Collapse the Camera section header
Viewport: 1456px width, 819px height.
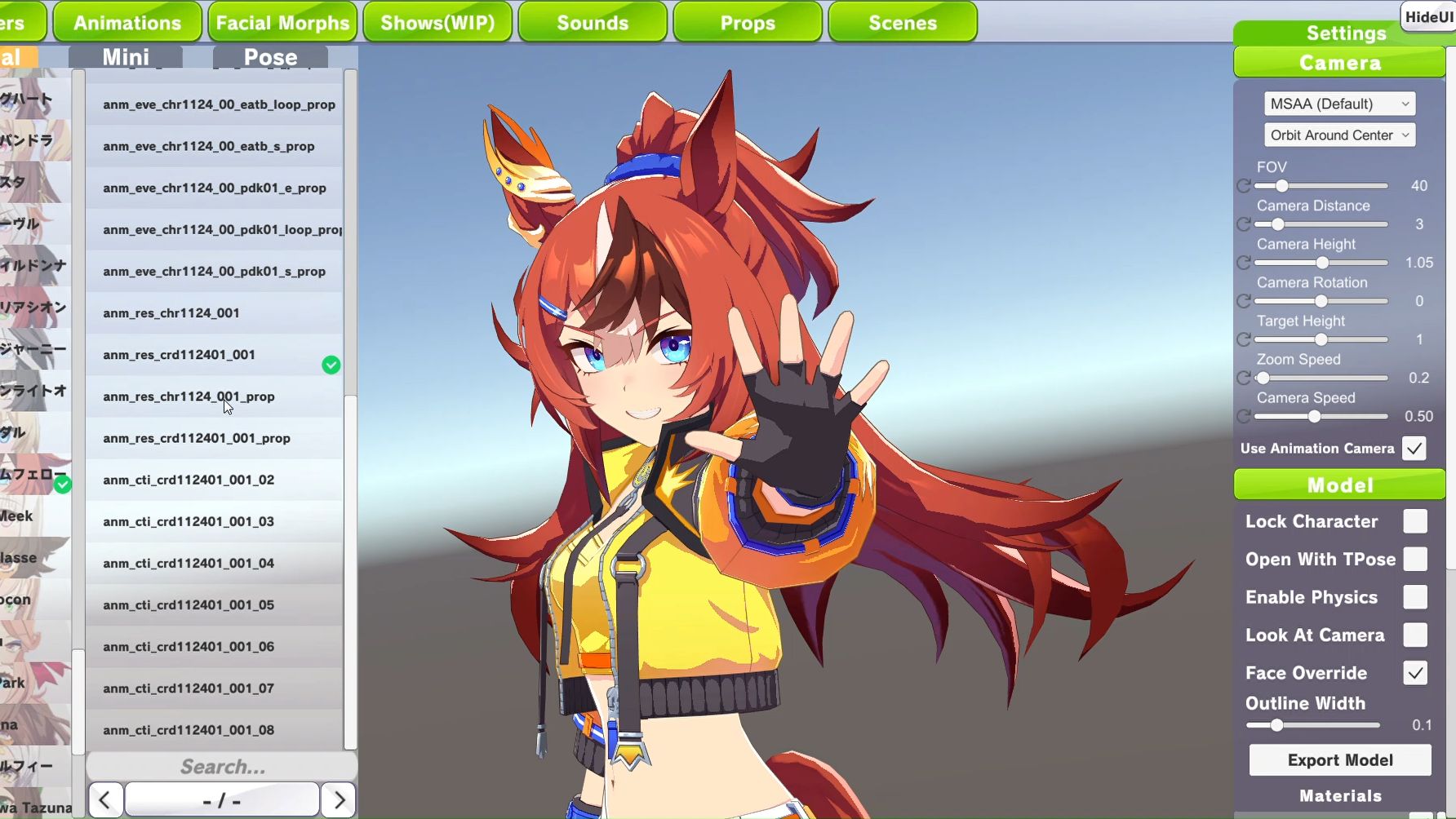click(1339, 63)
